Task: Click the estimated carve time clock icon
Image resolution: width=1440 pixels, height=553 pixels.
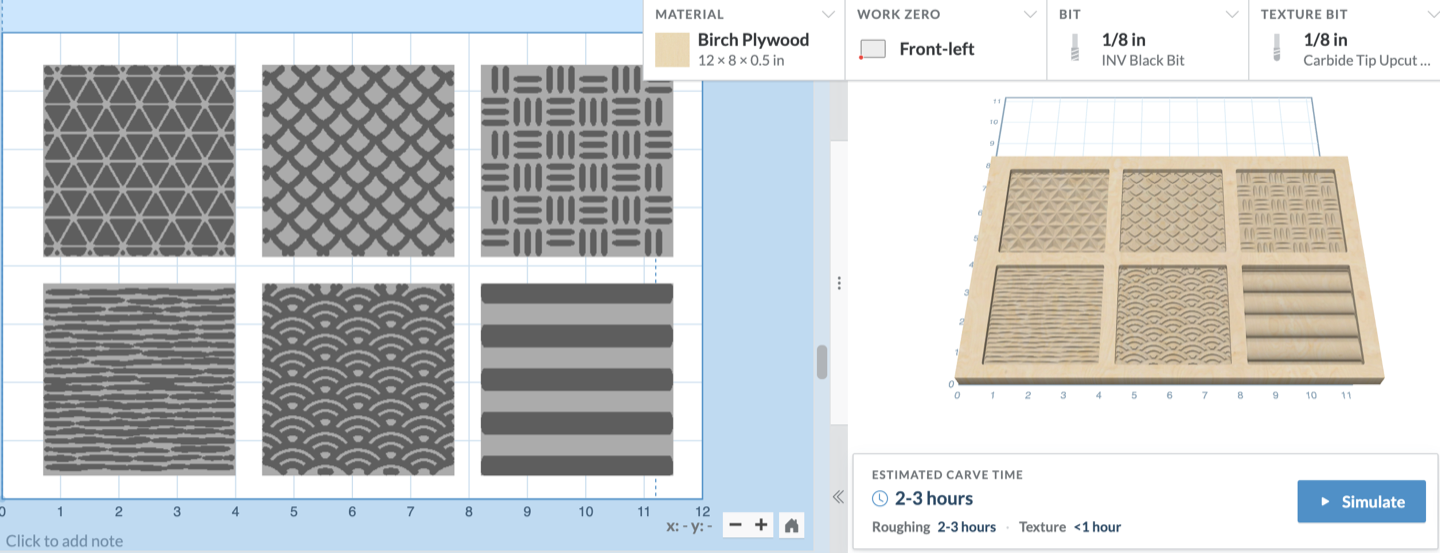Action: [880, 498]
